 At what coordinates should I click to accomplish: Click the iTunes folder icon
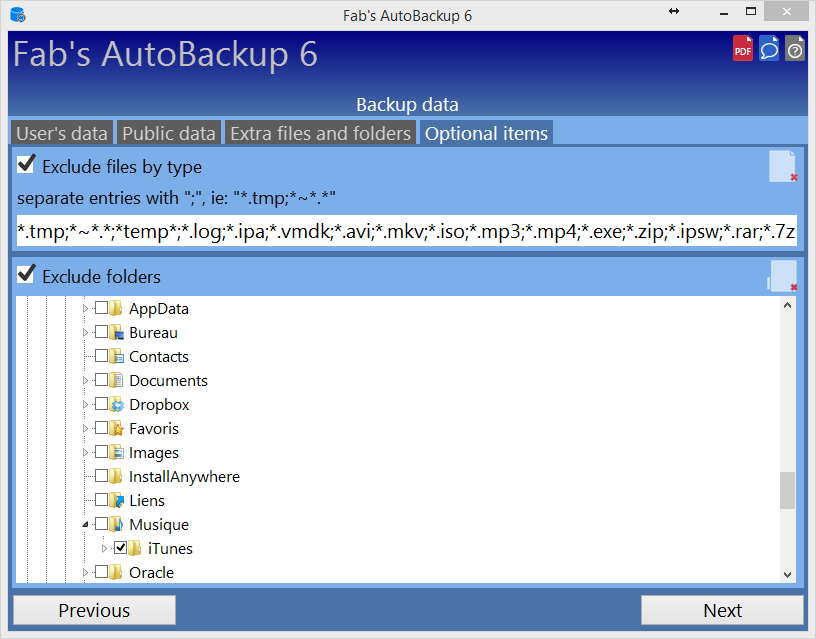click(x=135, y=547)
